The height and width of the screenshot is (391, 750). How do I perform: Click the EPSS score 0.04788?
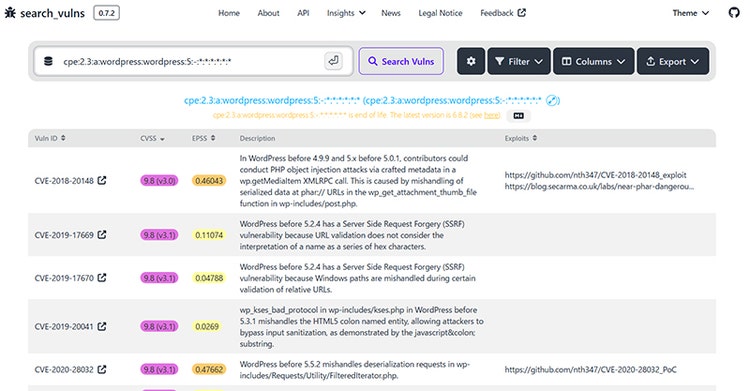209,278
